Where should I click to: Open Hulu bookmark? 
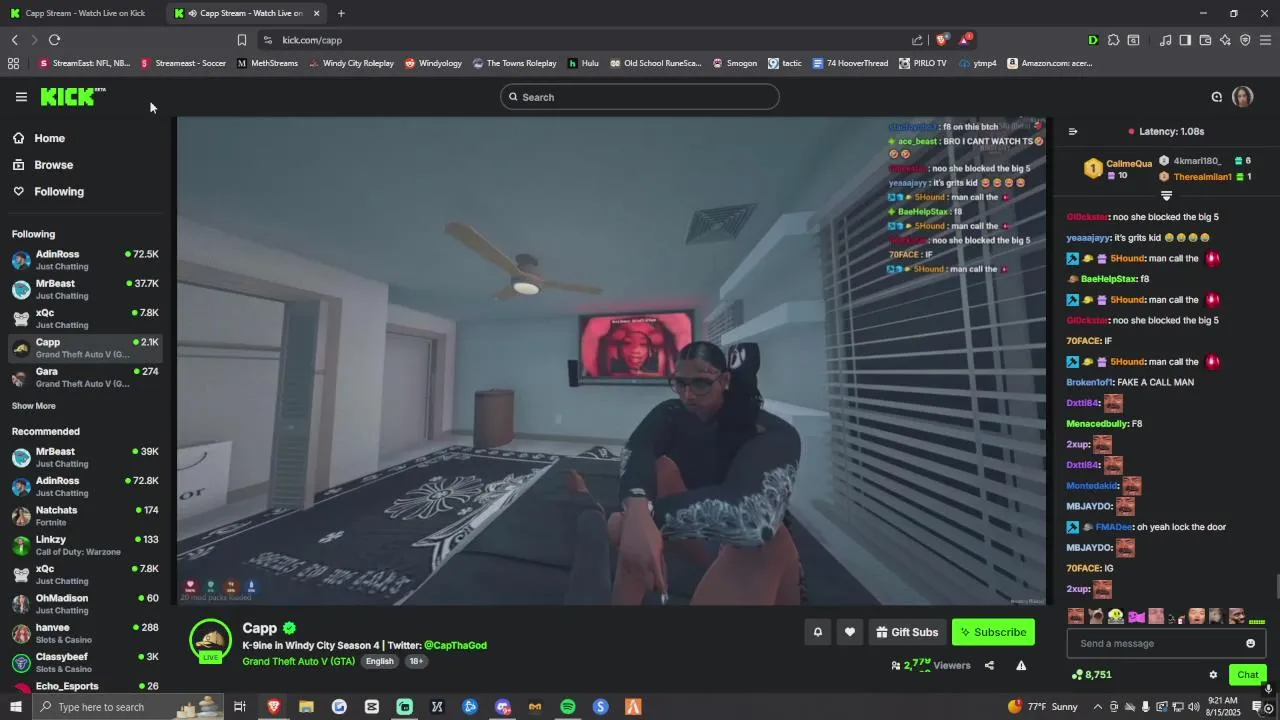[583, 63]
